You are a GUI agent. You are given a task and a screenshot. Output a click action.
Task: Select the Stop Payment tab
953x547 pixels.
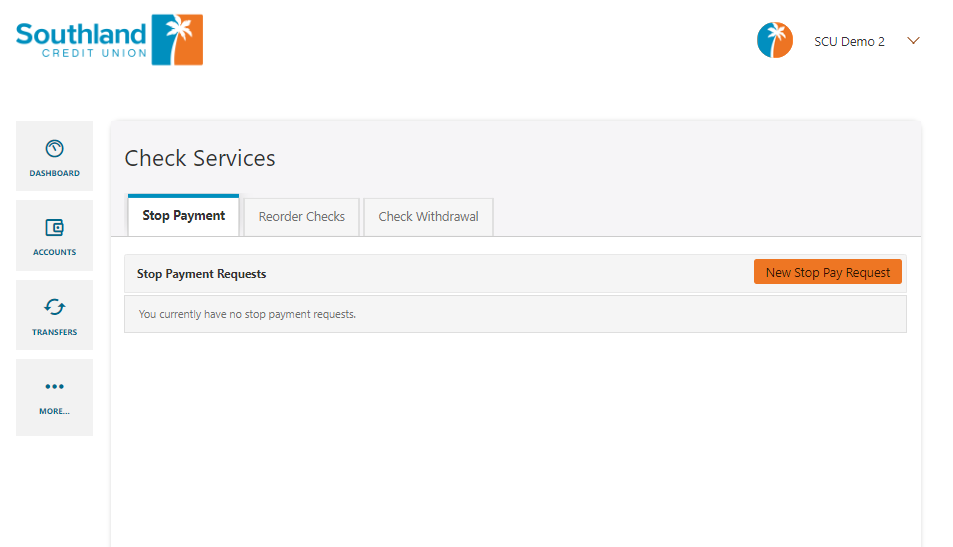[x=184, y=215]
